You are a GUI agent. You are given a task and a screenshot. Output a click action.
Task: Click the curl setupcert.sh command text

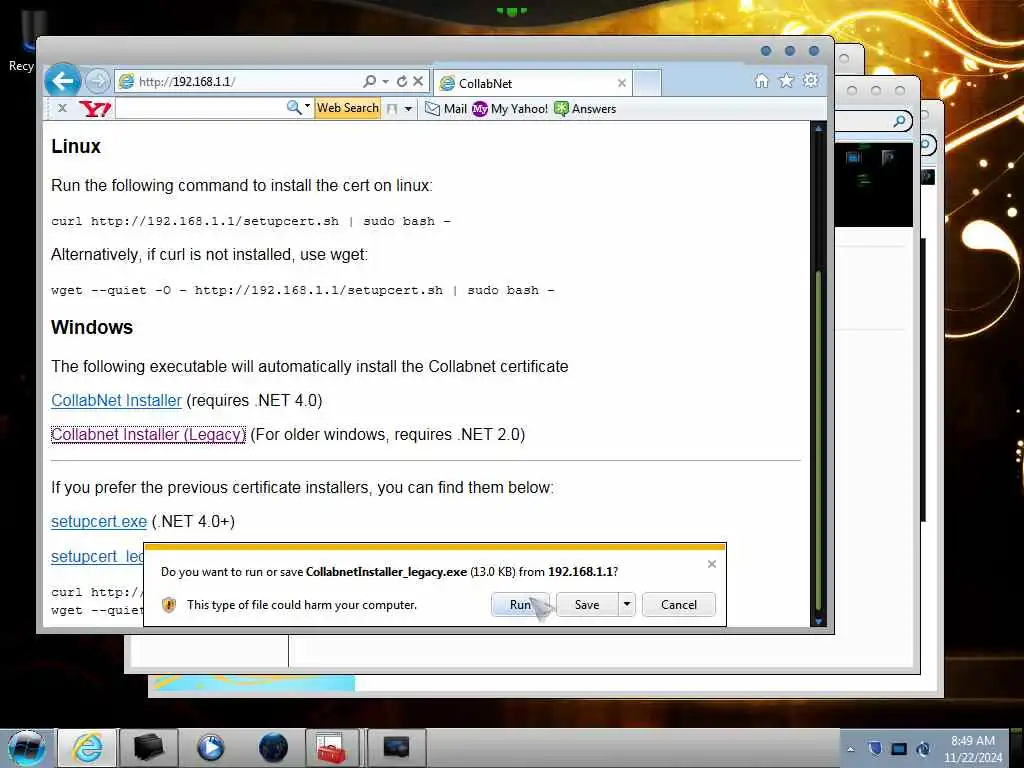[251, 221]
